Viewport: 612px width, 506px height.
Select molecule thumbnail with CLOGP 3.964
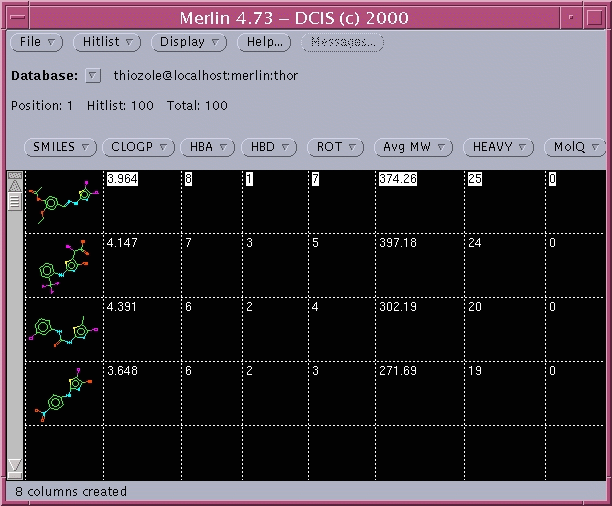point(64,202)
